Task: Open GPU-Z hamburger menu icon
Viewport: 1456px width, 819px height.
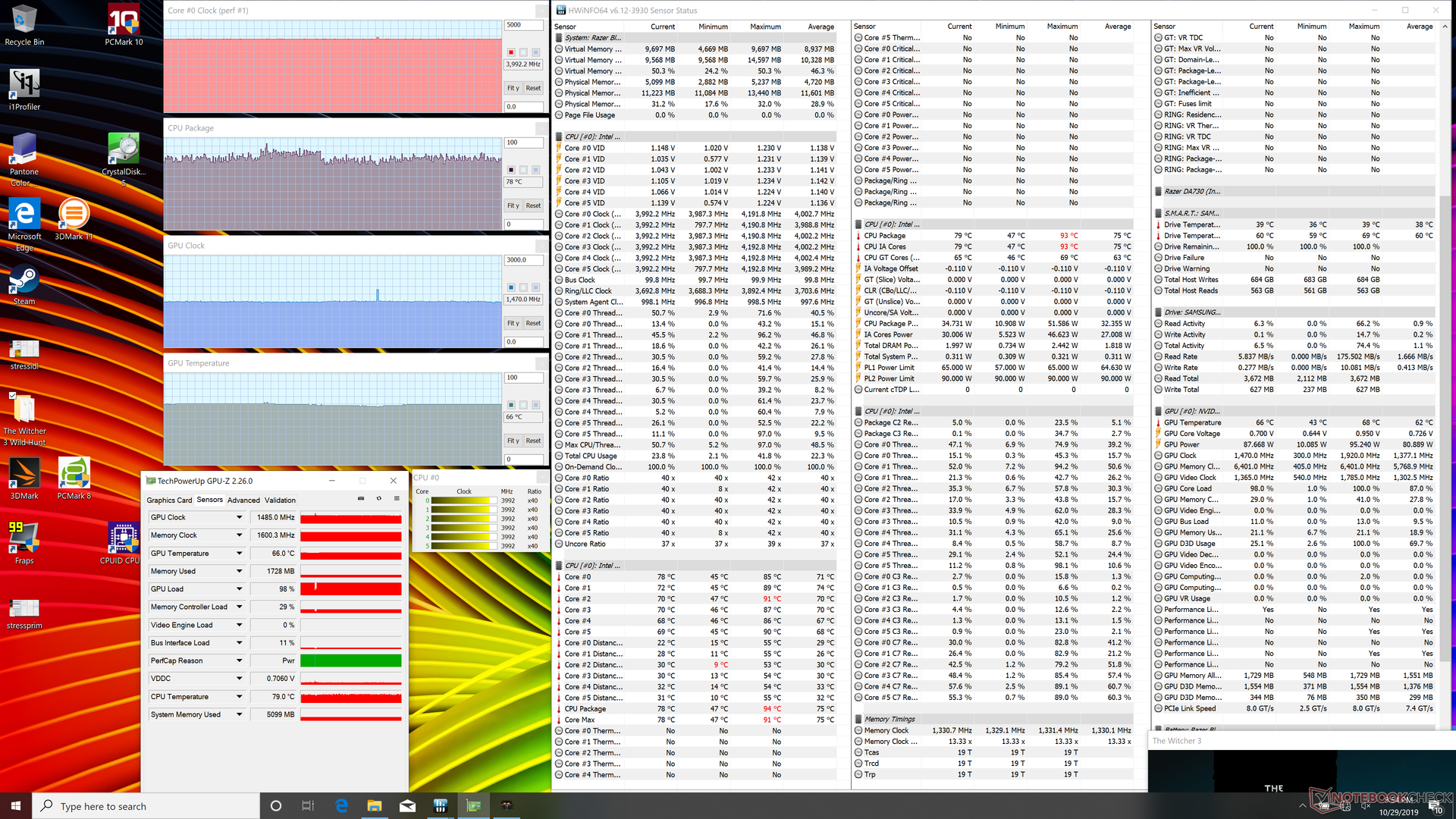Action: tap(397, 499)
